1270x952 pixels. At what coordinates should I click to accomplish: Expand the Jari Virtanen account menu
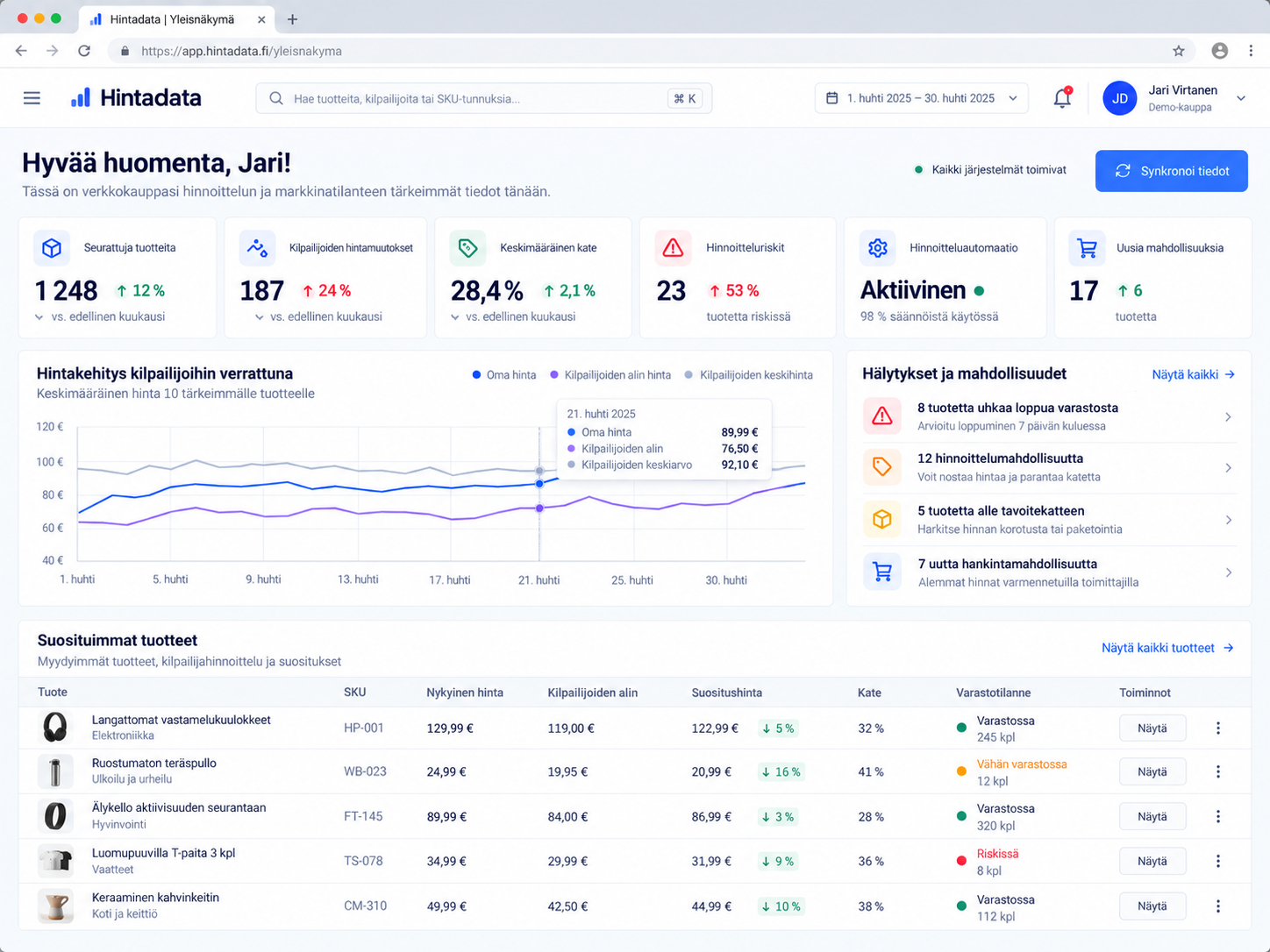point(1241,98)
